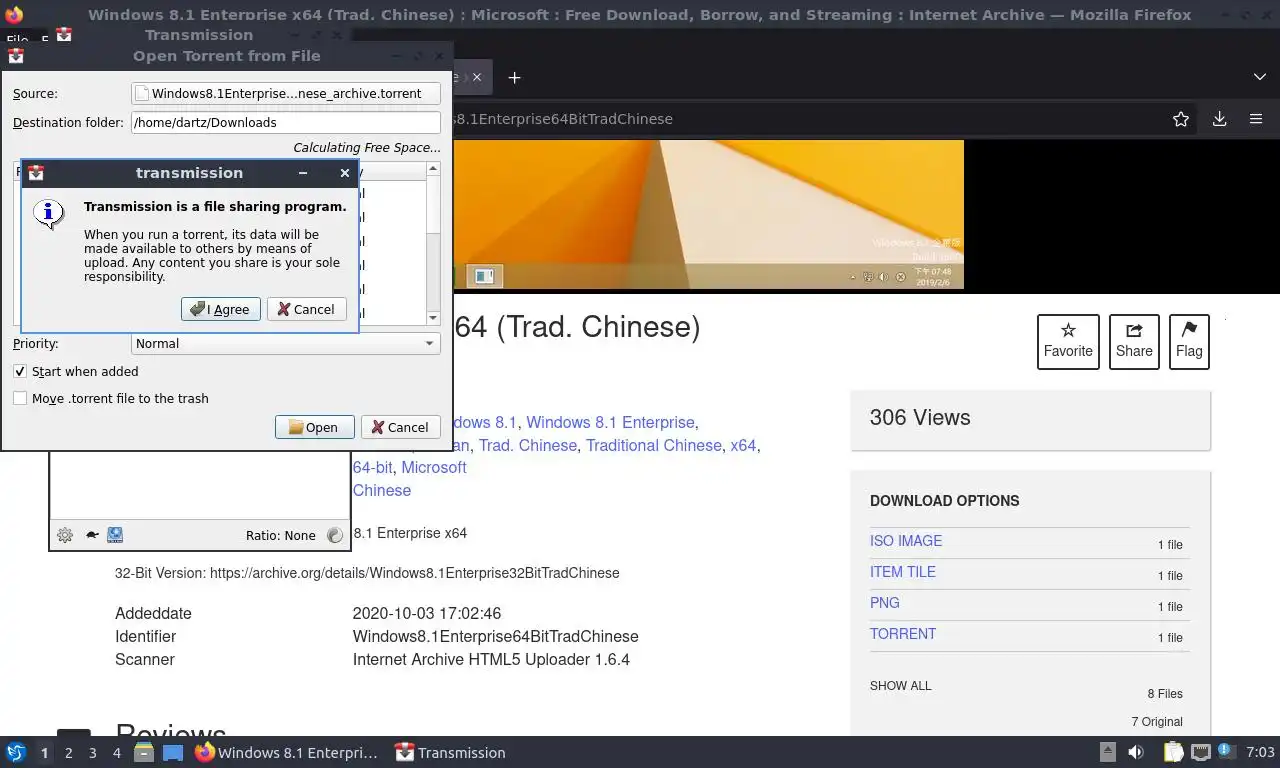
Task: Close the transmission warning with the X
Action: click(345, 173)
